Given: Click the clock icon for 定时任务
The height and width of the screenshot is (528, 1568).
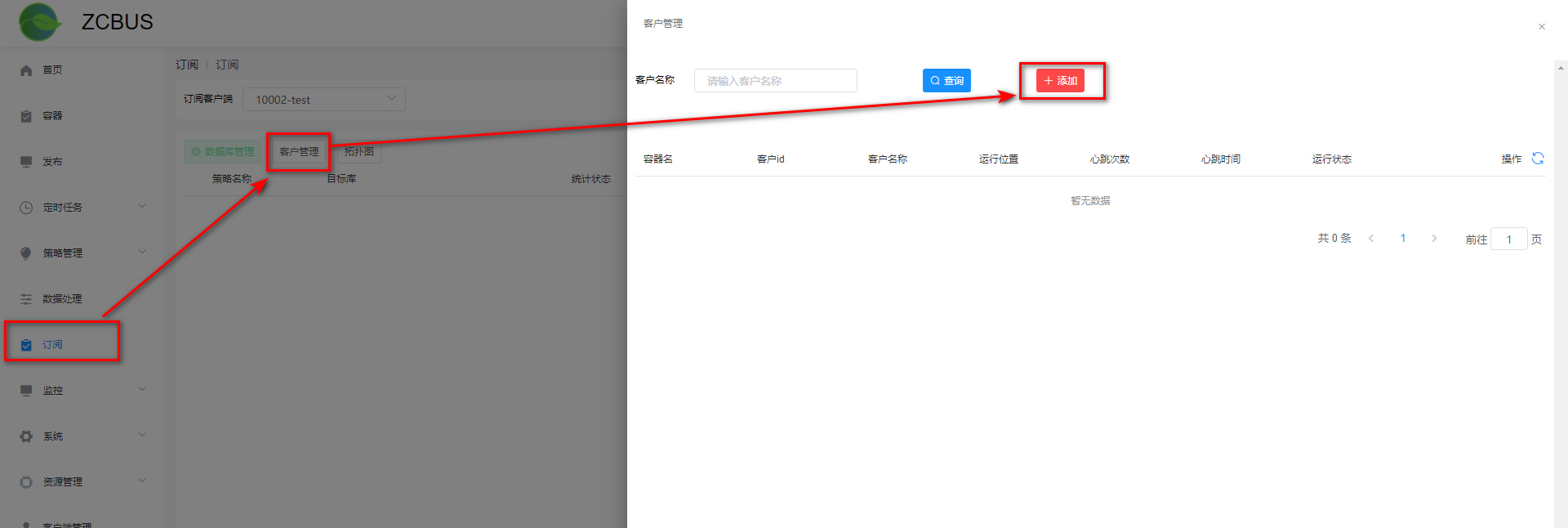Looking at the screenshot, I should point(26,208).
